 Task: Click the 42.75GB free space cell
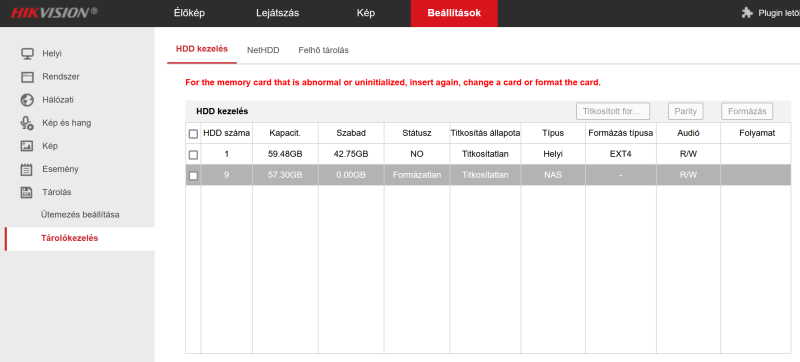click(x=351, y=154)
